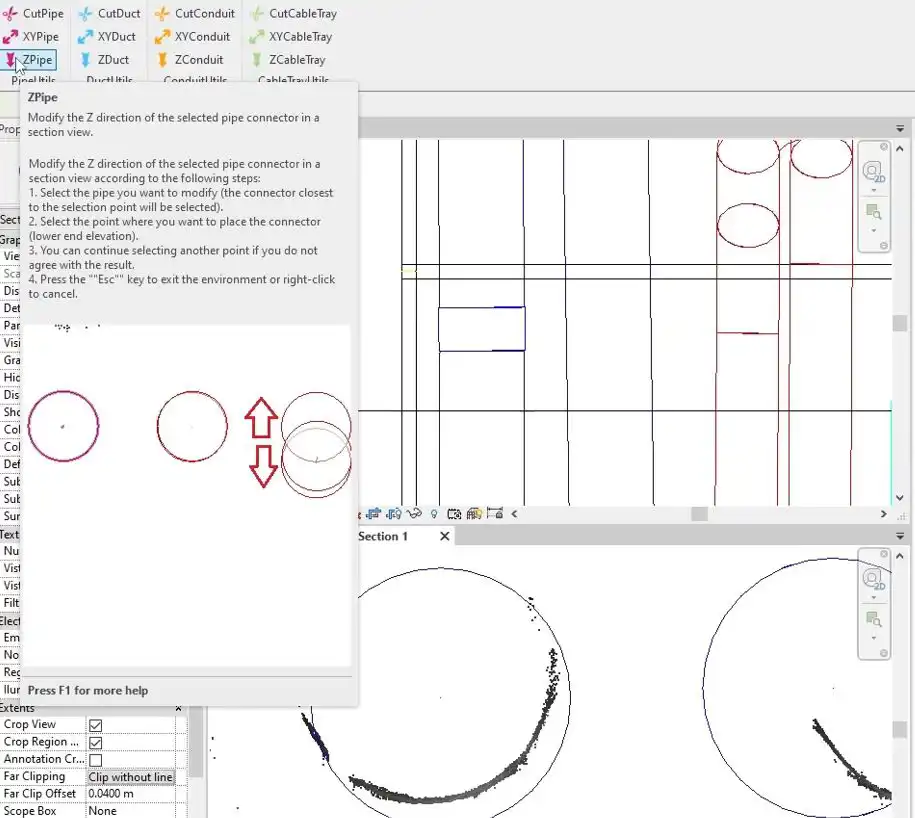The image size is (915, 818).
Task: Activate the XYPipe tool
Action: pos(31,36)
